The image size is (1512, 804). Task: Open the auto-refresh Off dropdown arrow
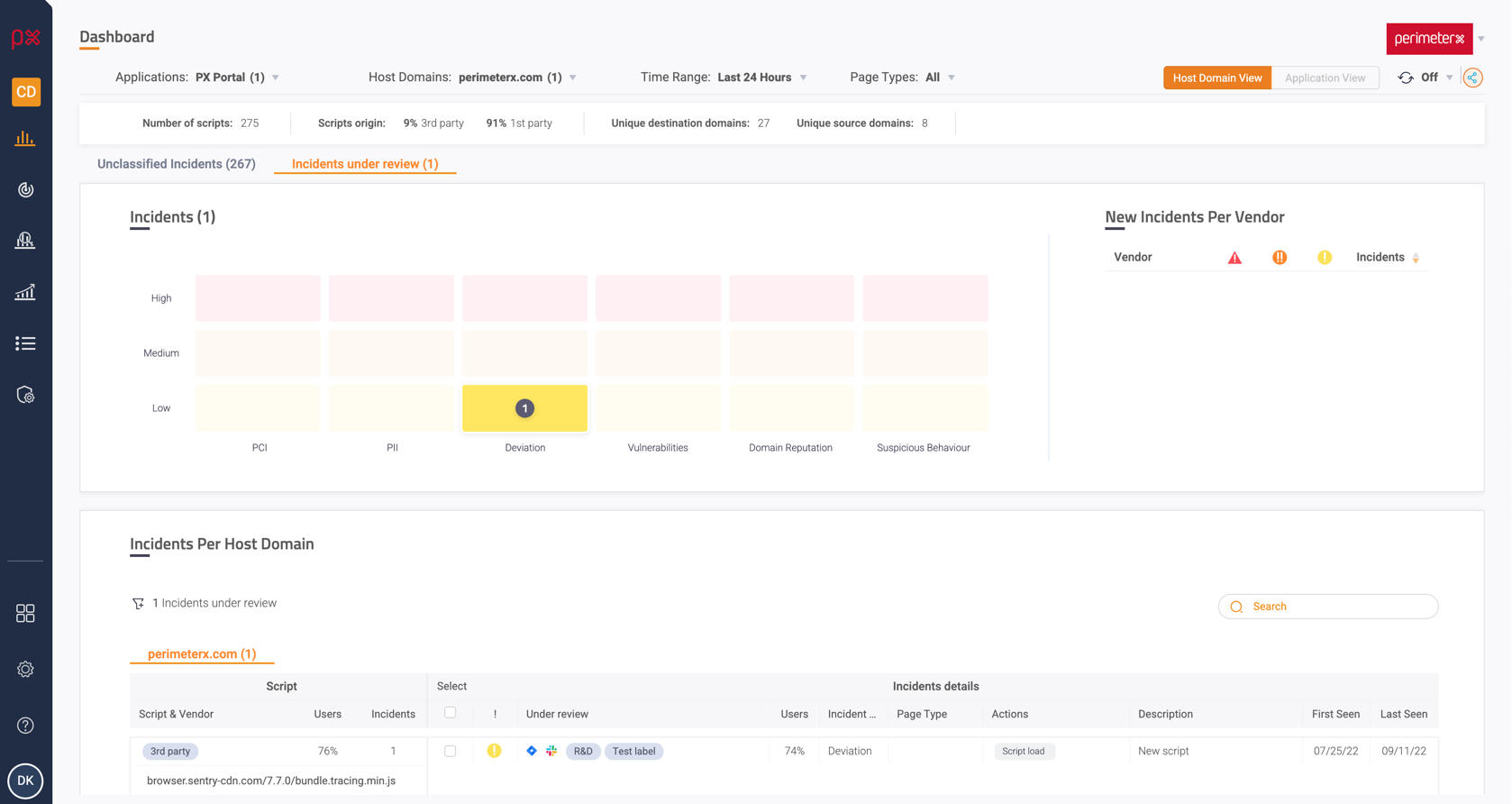click(x=1450, y=78)
